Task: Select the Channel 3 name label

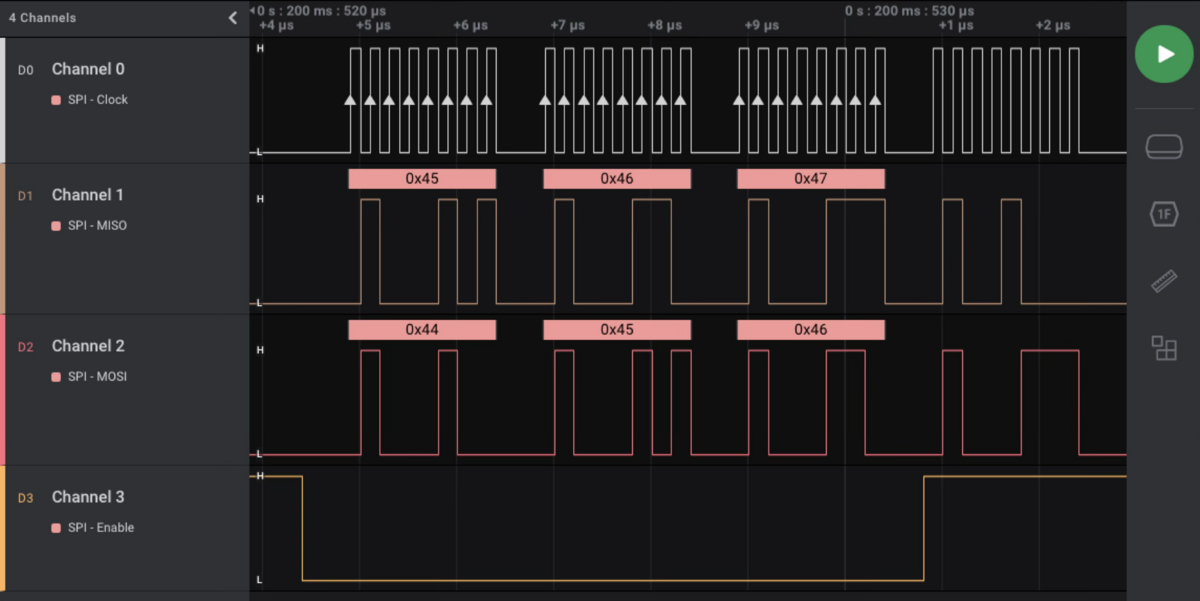Action: (x=88, y=497)
